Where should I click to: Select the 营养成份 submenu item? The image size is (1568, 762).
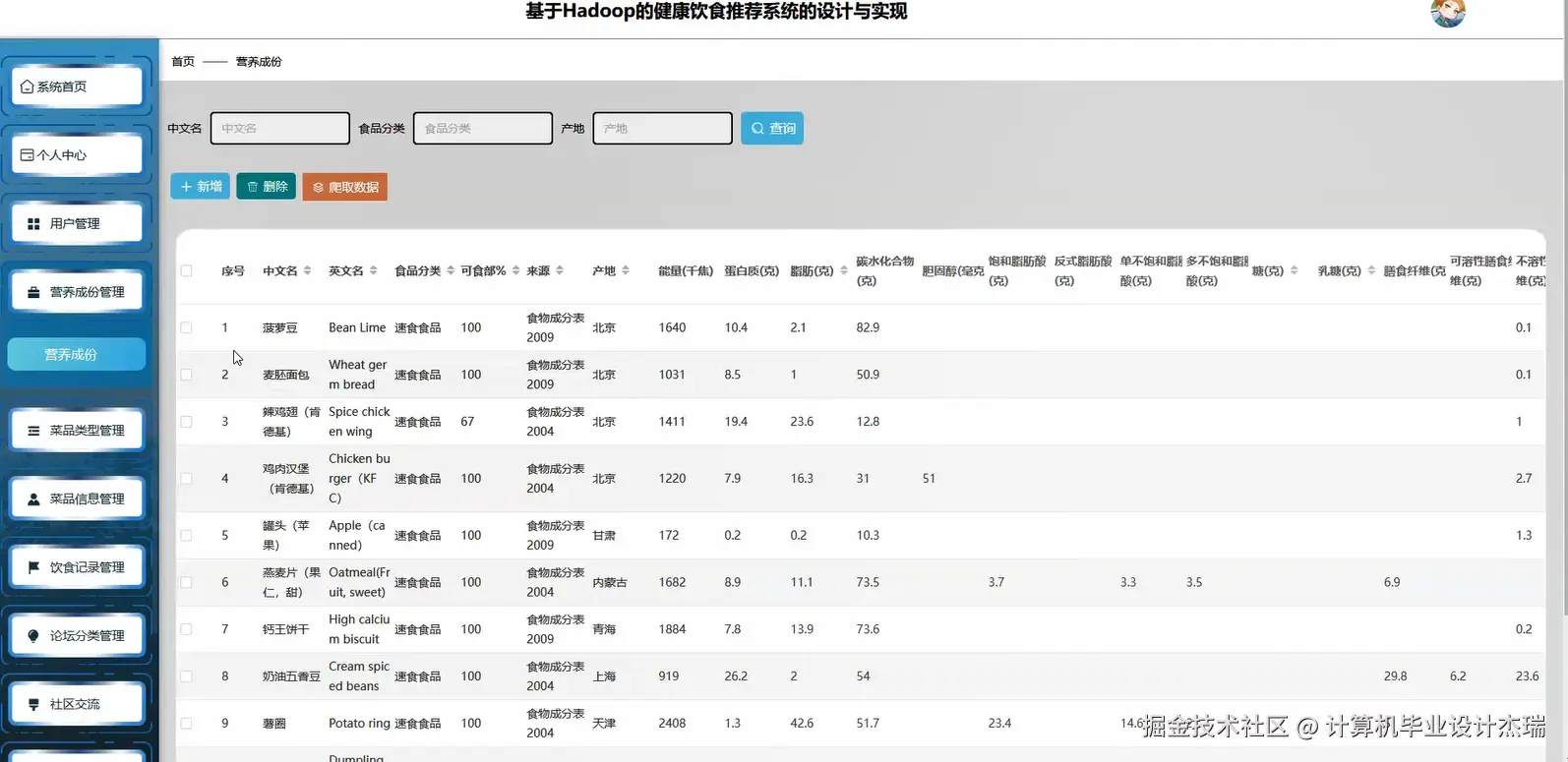click(x=77, y=355)
